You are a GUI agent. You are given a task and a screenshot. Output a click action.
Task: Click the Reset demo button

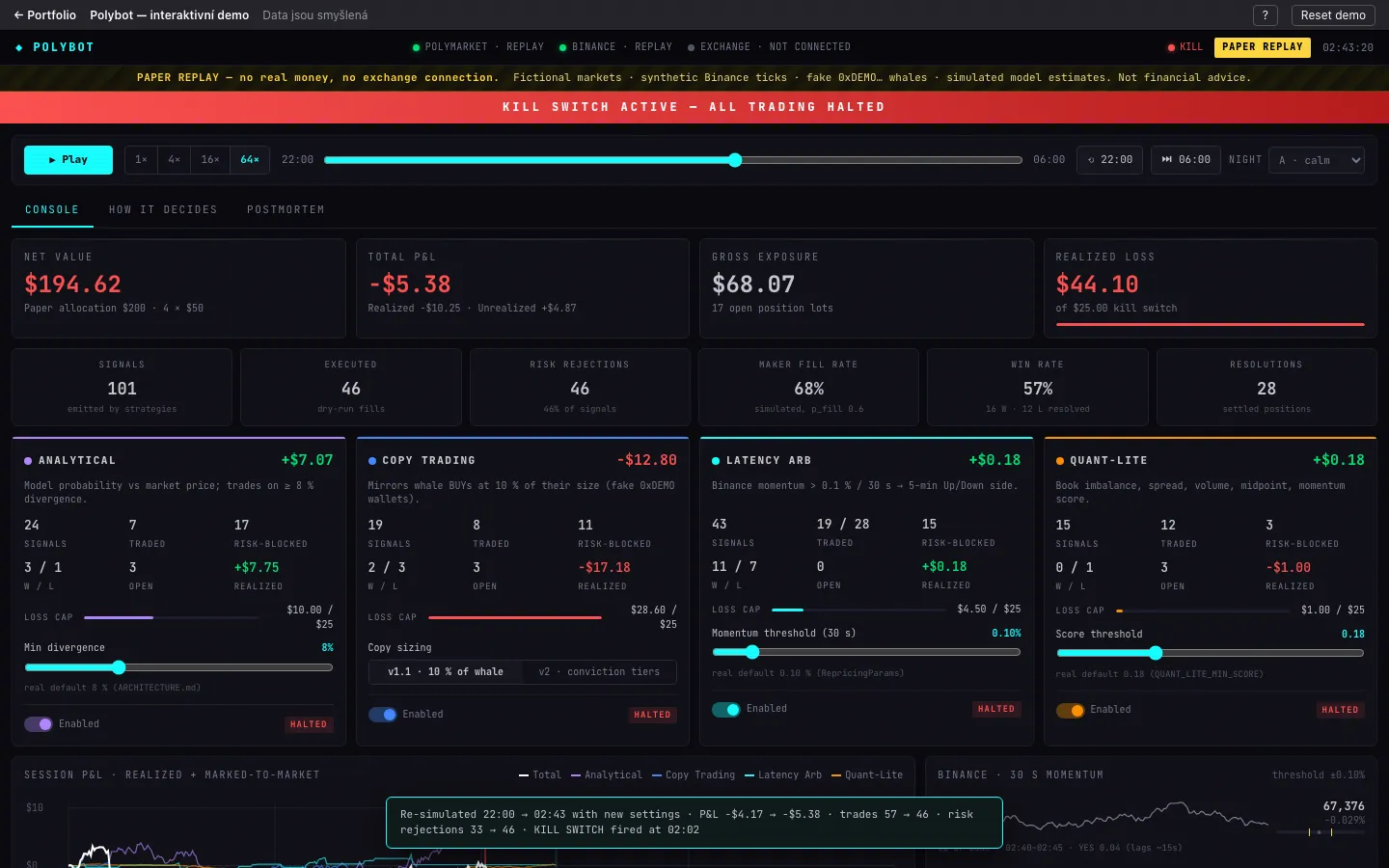tap(1333, 15)
